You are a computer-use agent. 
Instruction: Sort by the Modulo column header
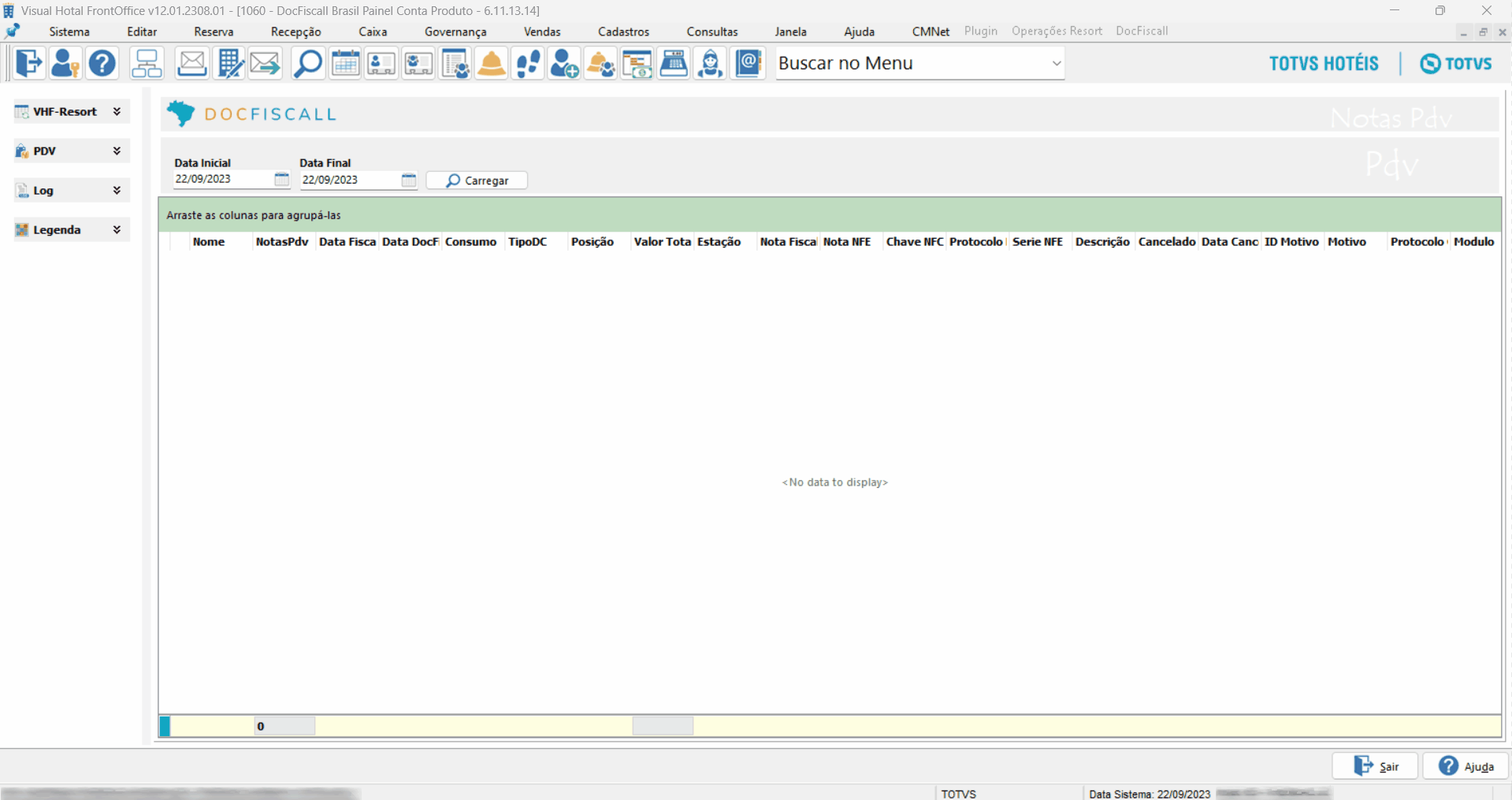tap(1474, 242)
